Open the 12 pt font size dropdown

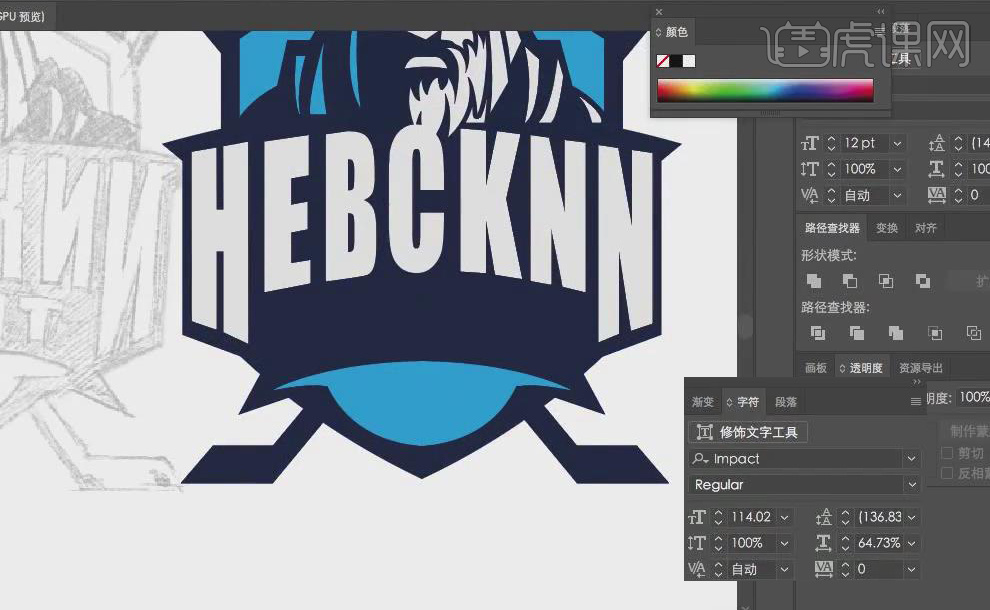tap(897, 143)
